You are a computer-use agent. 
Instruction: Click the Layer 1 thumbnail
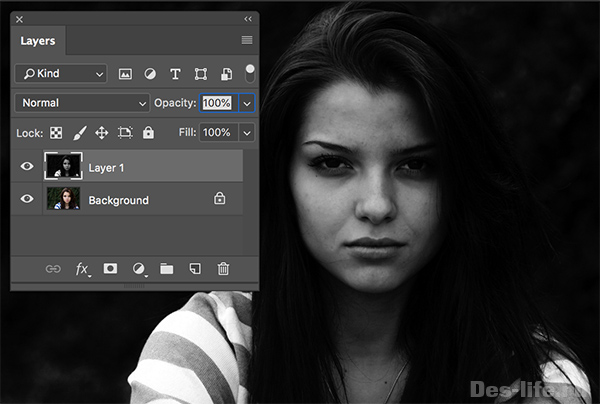(x=62, y=167)
